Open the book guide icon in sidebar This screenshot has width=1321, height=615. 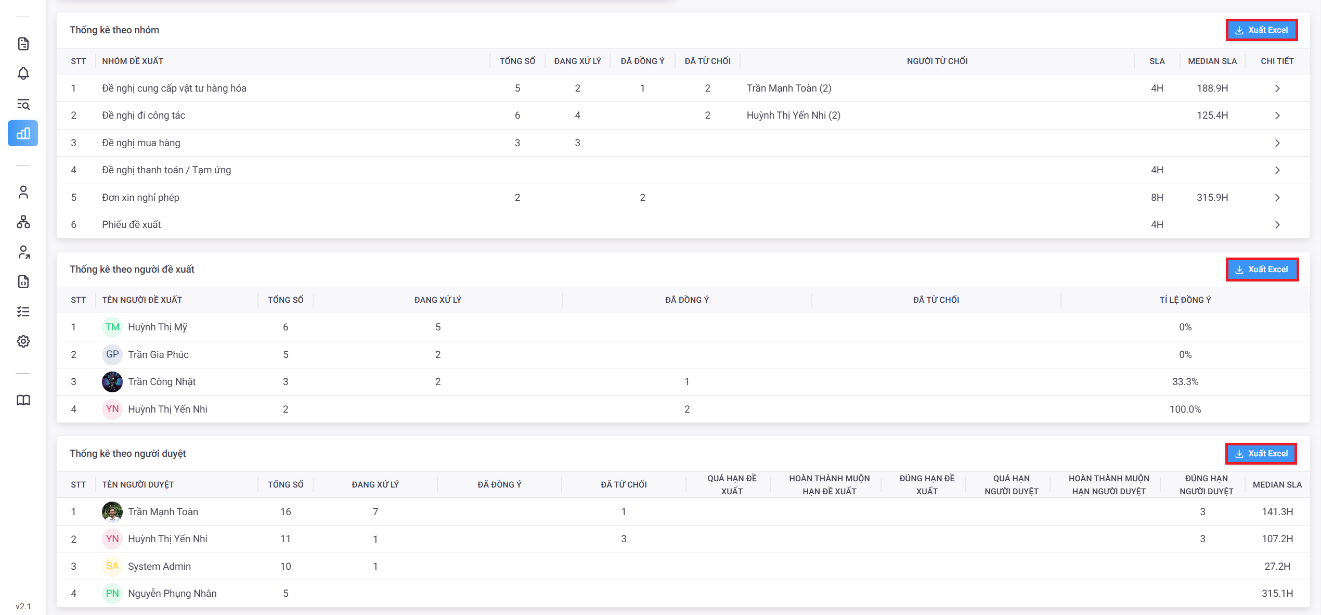23,400
